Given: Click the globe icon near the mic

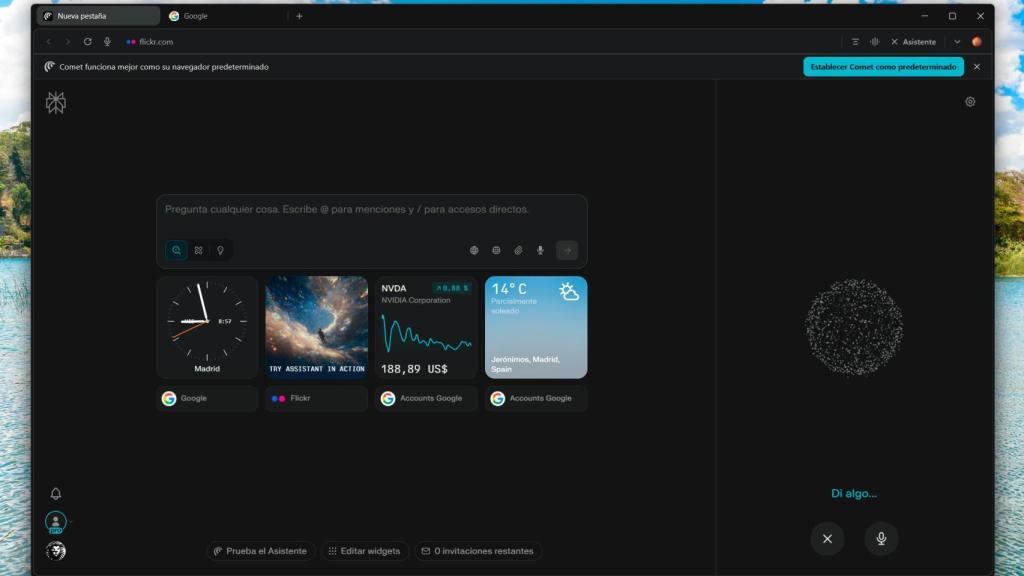Looking at the screenshot, I should tap(474, 250).
